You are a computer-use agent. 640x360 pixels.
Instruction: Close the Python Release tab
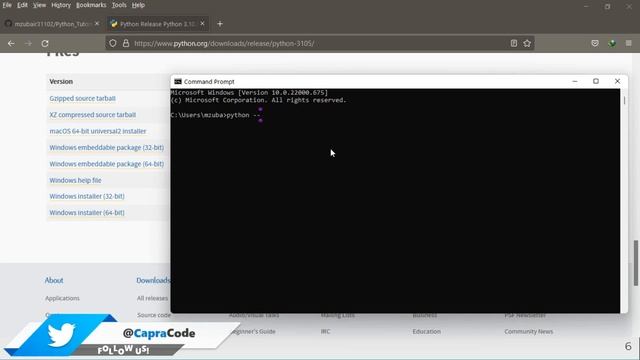[x=202, y=24]
